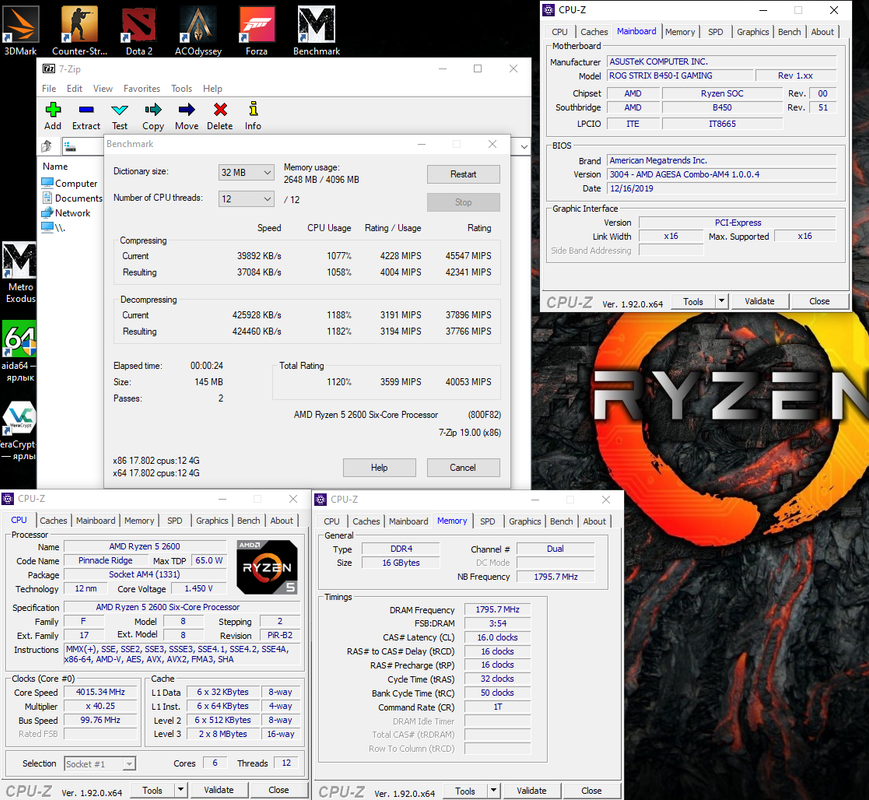Open the Number of CPU threads dropdown
This screenshot has width=869, height=800.
(246, 199)
